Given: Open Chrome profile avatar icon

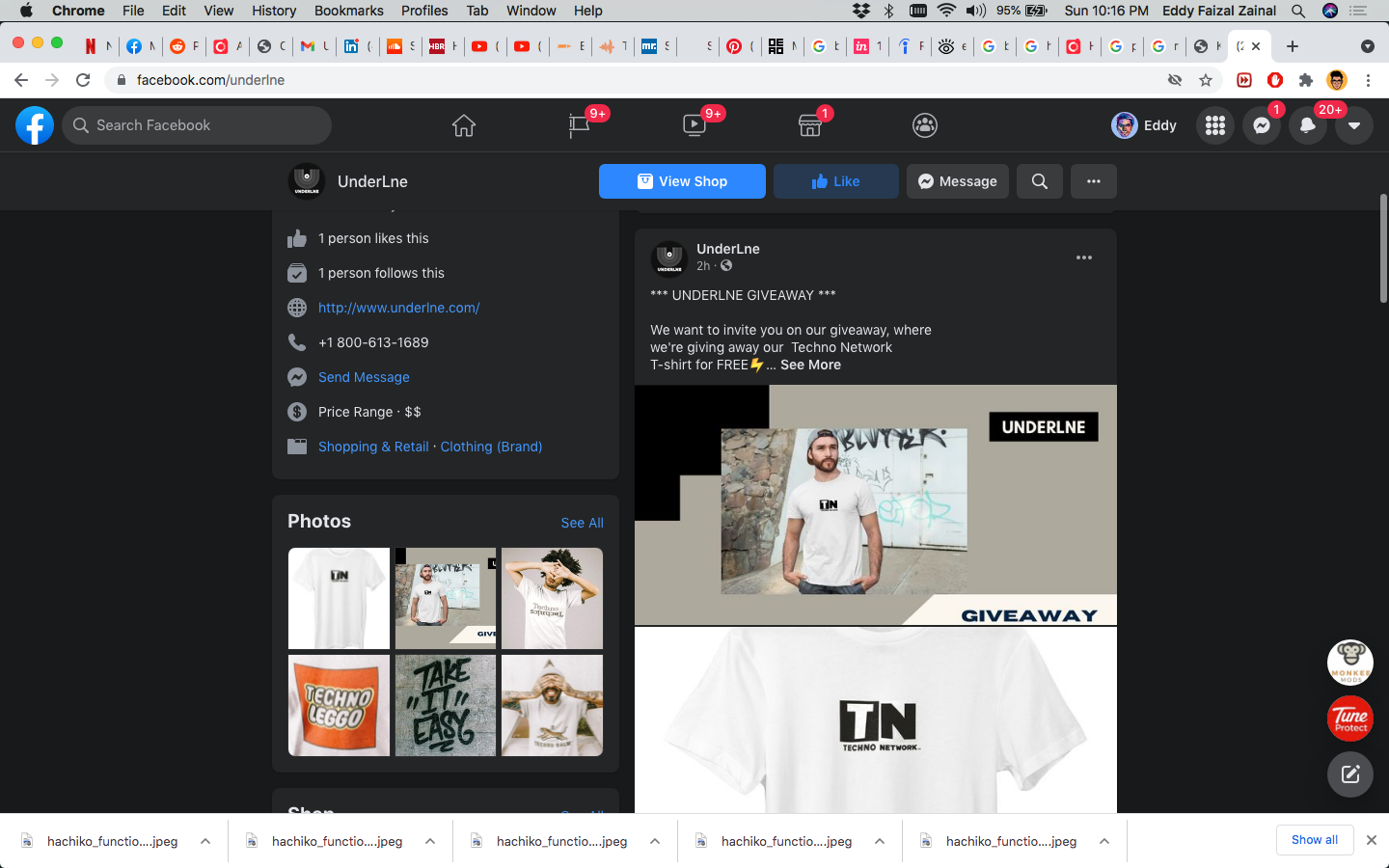Looking at the screenshot, I should [1337, 80].
